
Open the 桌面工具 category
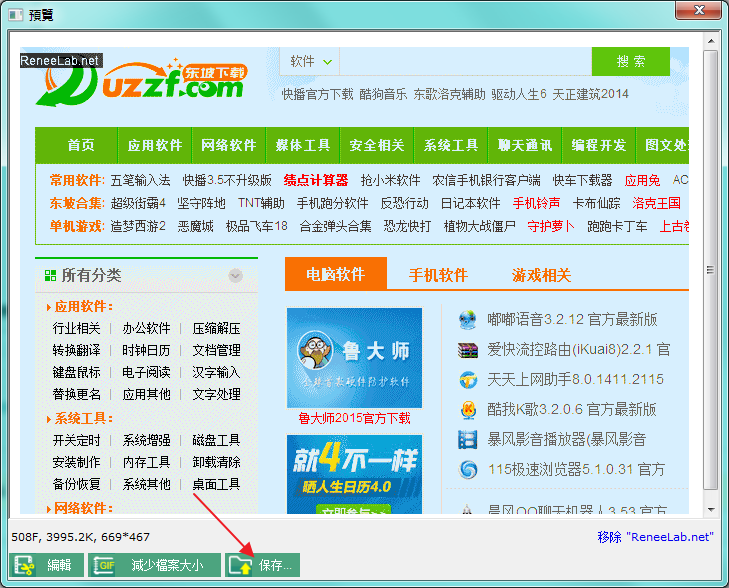[217, 484]
